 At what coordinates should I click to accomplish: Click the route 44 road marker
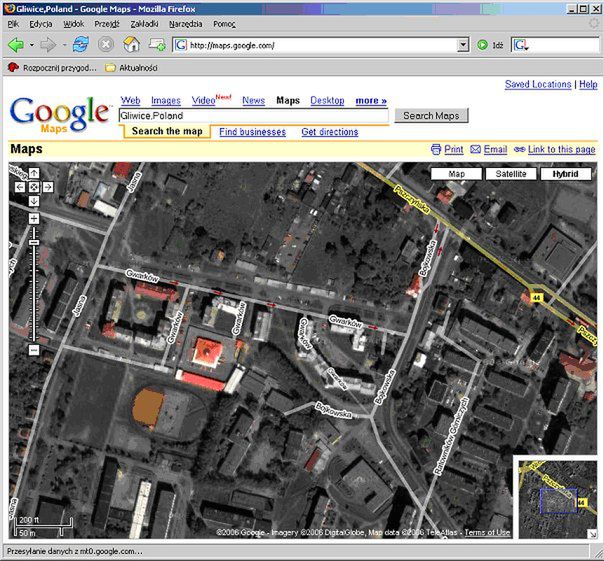pos(537,297)
